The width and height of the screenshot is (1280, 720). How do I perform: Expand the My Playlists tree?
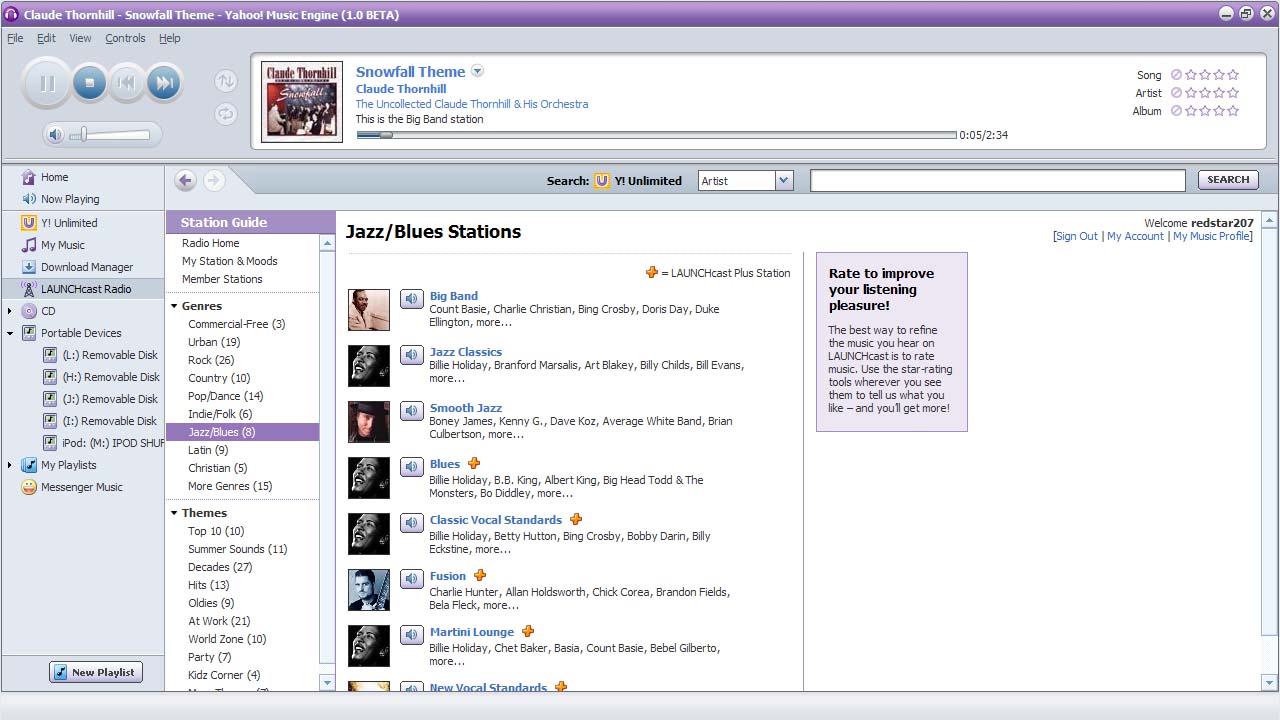(x=10, y=465)
